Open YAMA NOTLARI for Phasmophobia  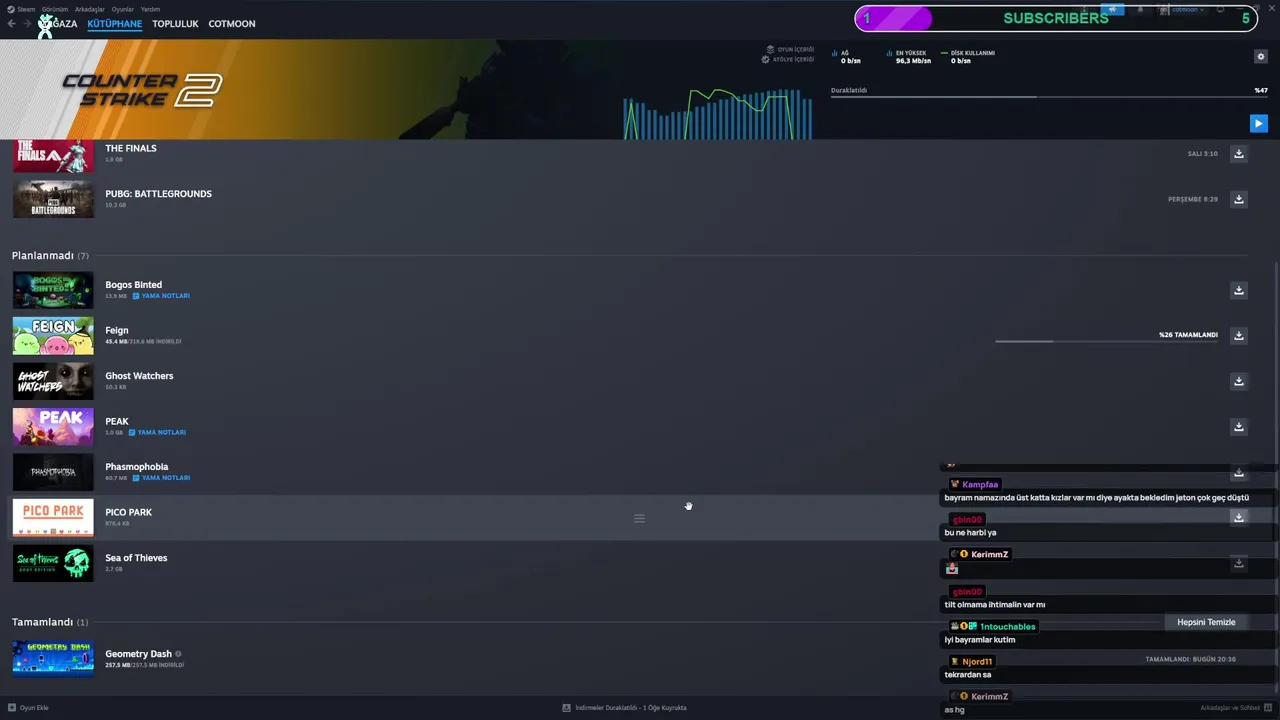[x=161, y=478]
